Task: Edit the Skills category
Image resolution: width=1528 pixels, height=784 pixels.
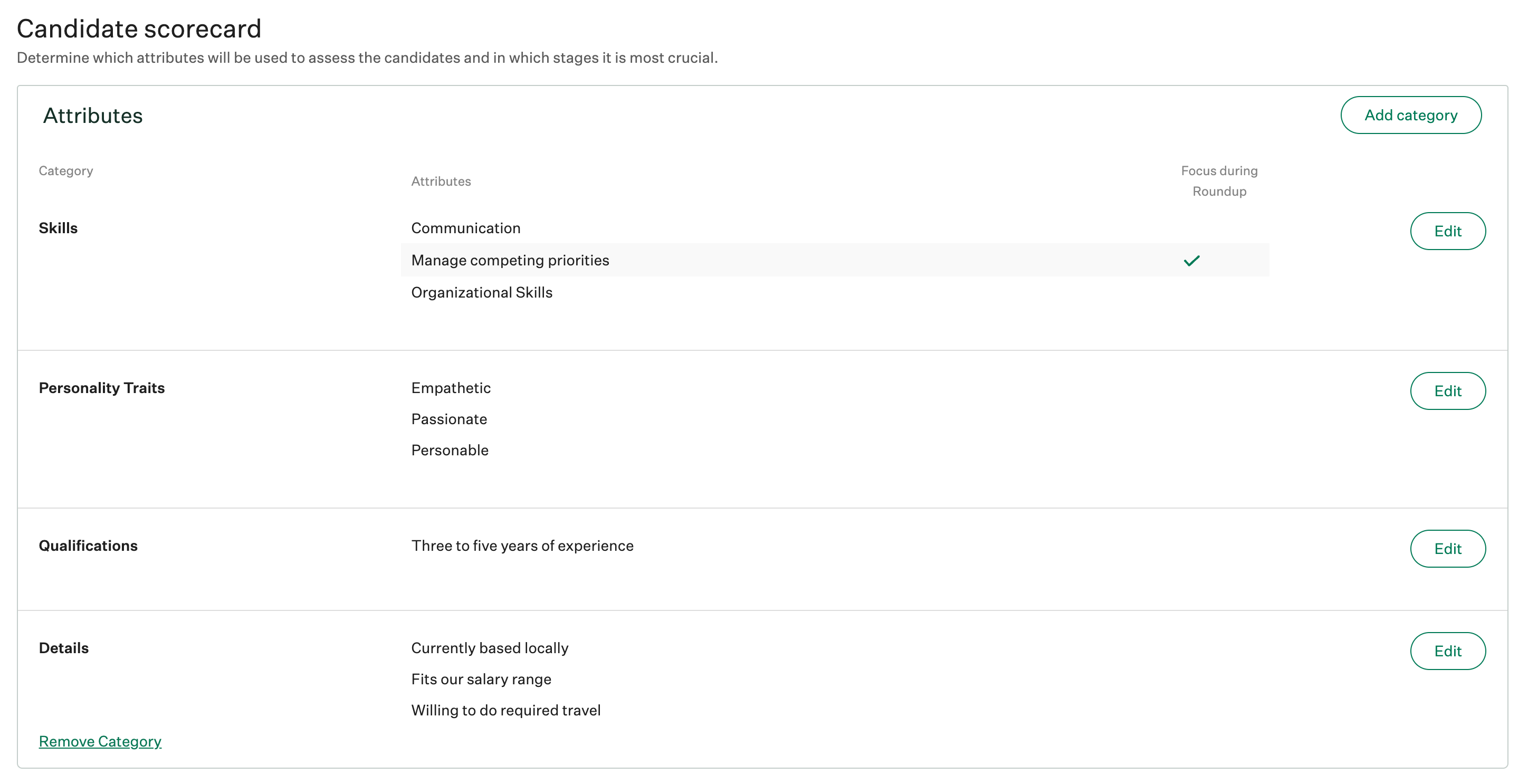Action: pyautogui.click(x=1447, y=231)
